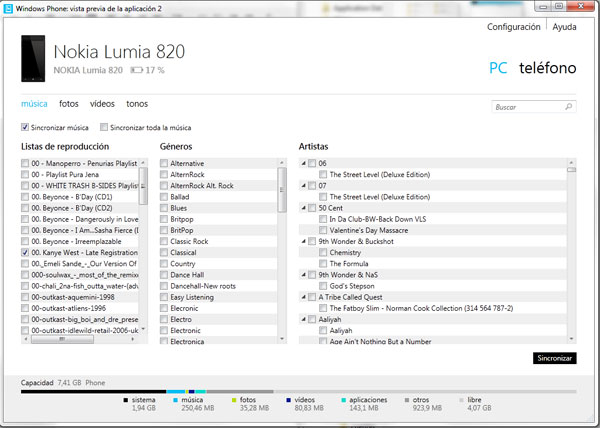Click 'In Da Club-BW-Back Down VLS' row

(433, 219)
